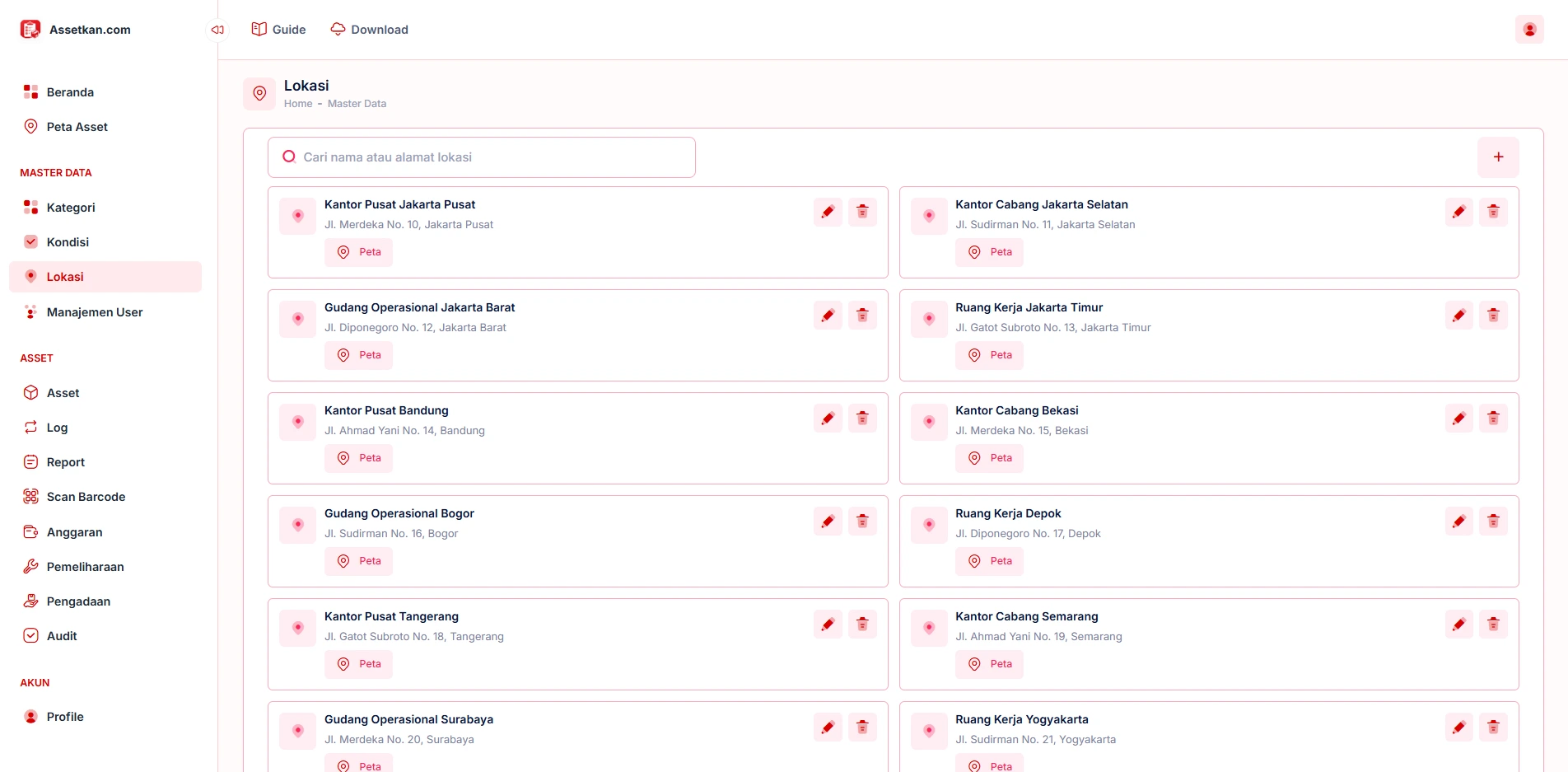
Task: Delete Gudang Operasional Bogor location
Action: 862,522
